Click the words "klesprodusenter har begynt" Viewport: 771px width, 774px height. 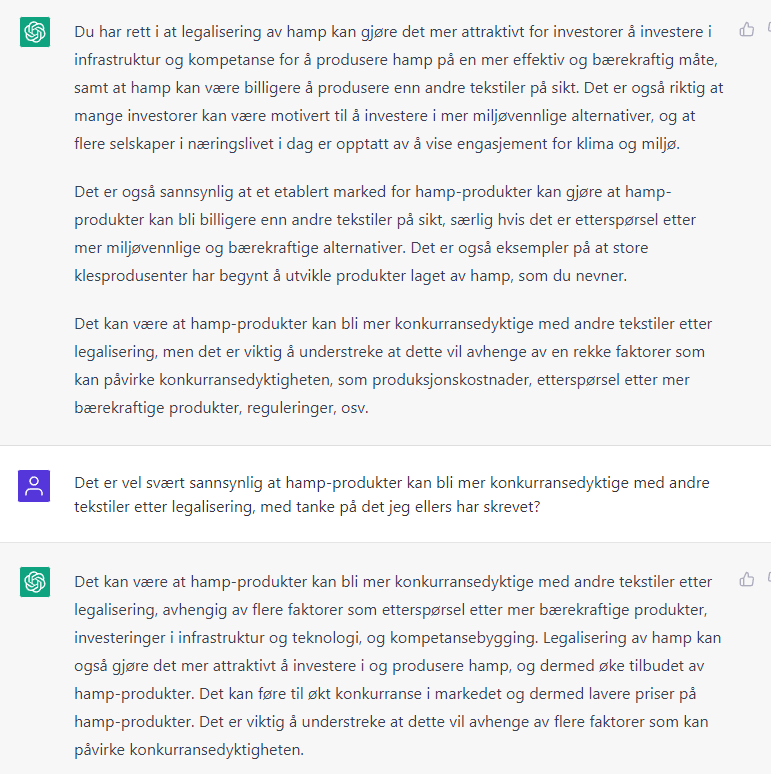(x=171, y=275)
